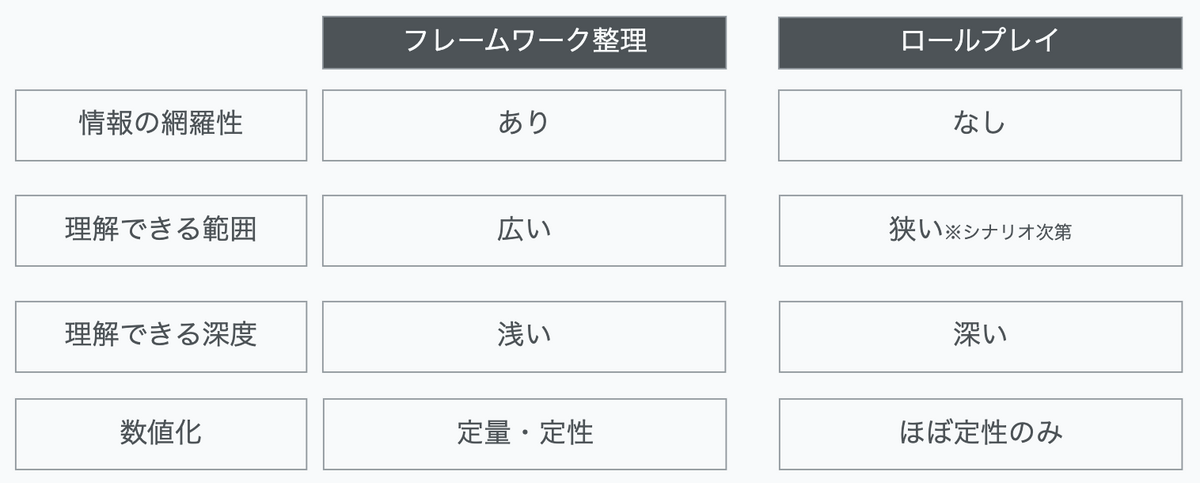Click the 定量・定性 cell
Image resolution: width=1200 pixels, height=483 pixels.
524,434
